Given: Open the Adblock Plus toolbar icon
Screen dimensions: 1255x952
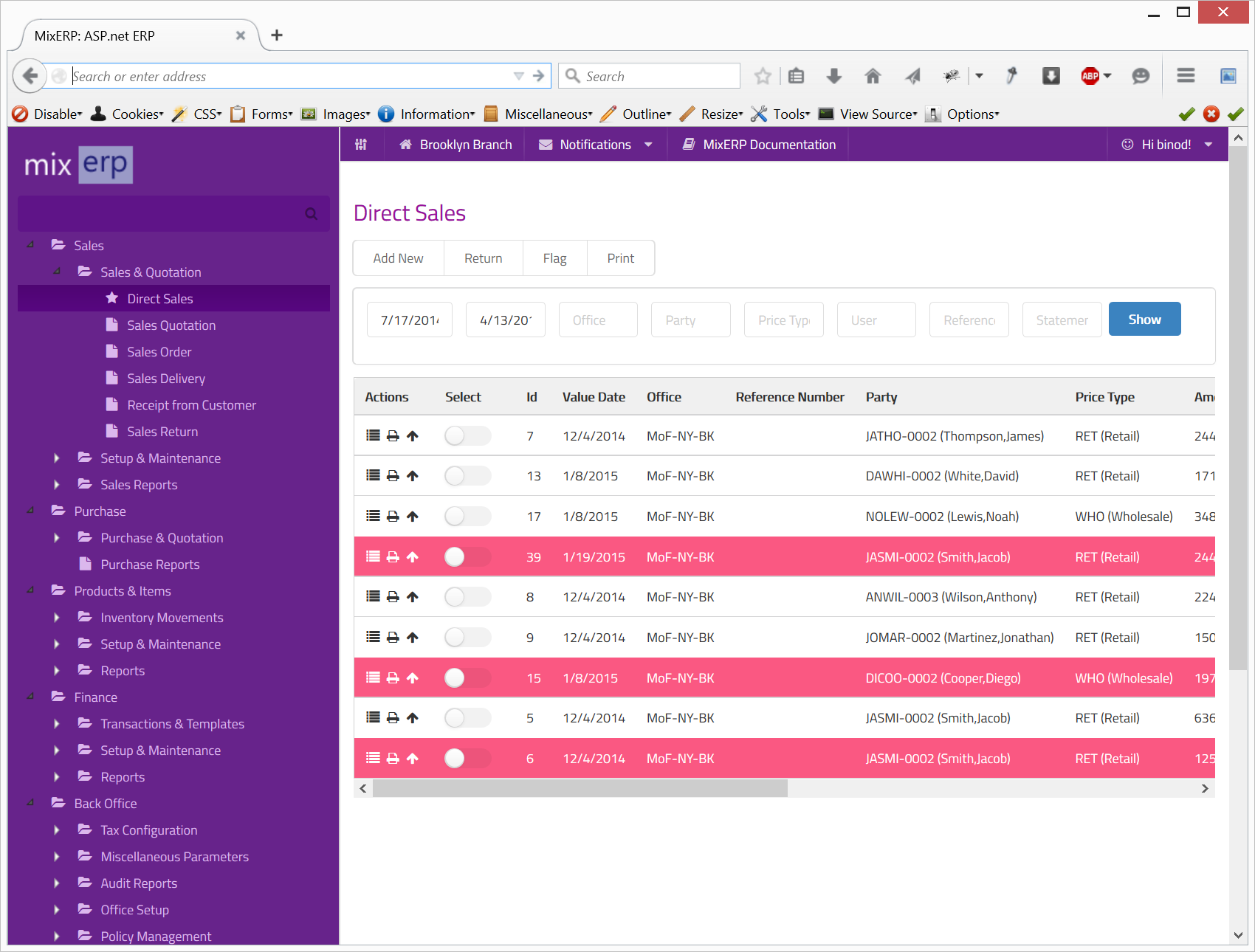Looking at the screenshot, I should point(1090,76).
